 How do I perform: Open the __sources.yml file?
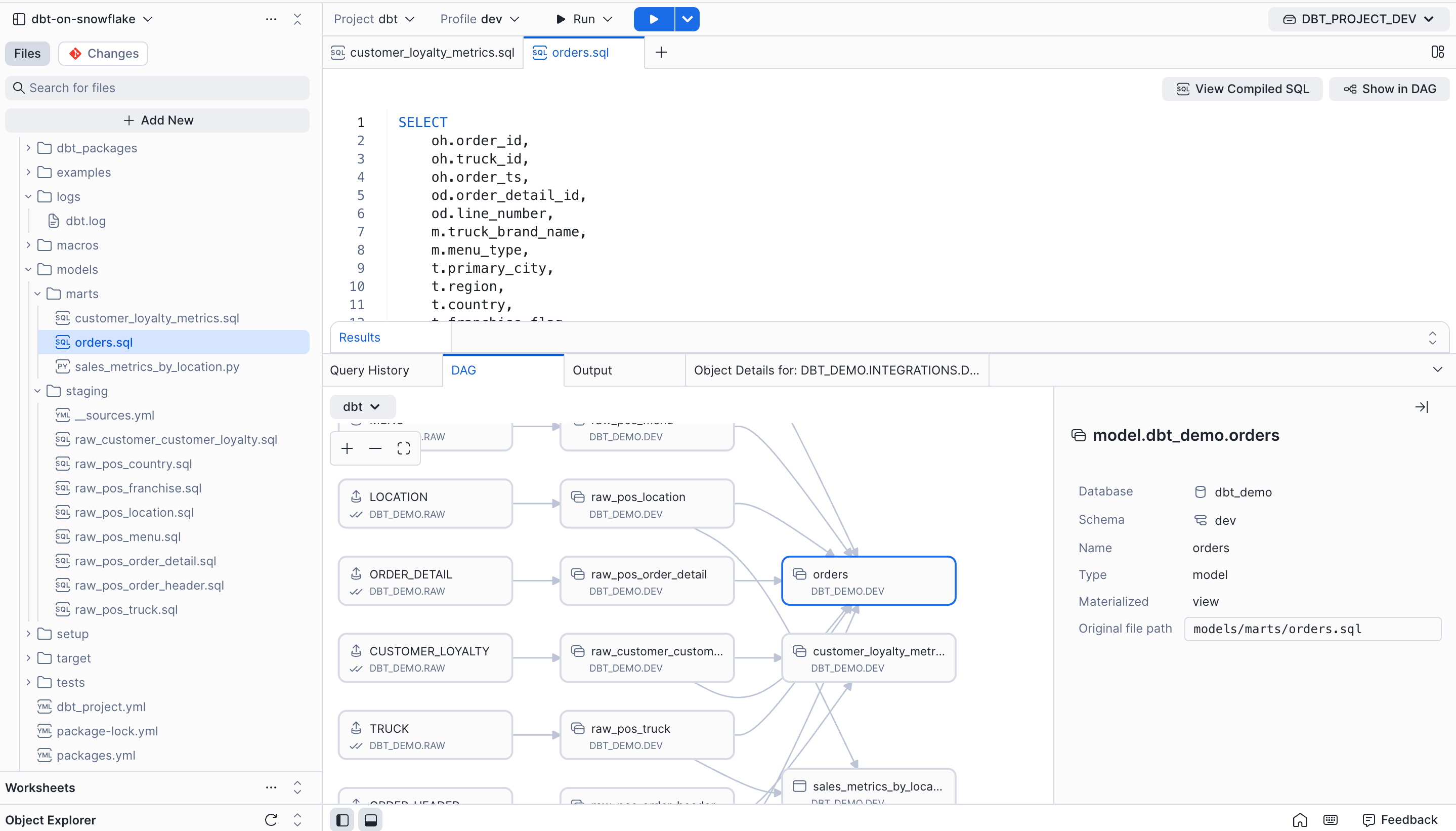coord(114,416)
